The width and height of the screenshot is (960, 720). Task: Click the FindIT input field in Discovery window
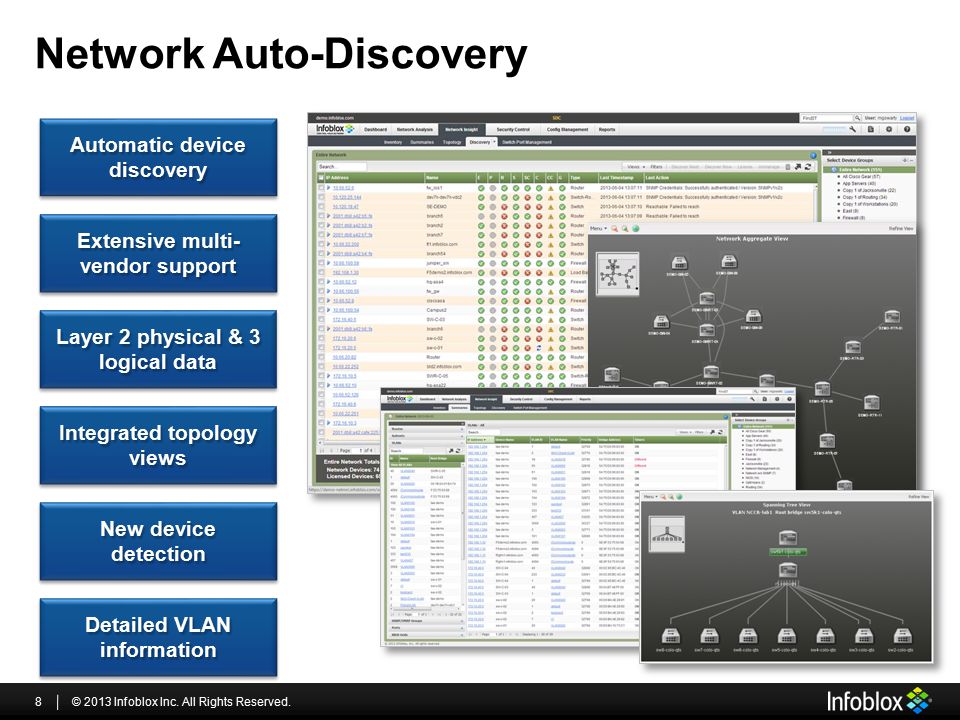point(827,118)
